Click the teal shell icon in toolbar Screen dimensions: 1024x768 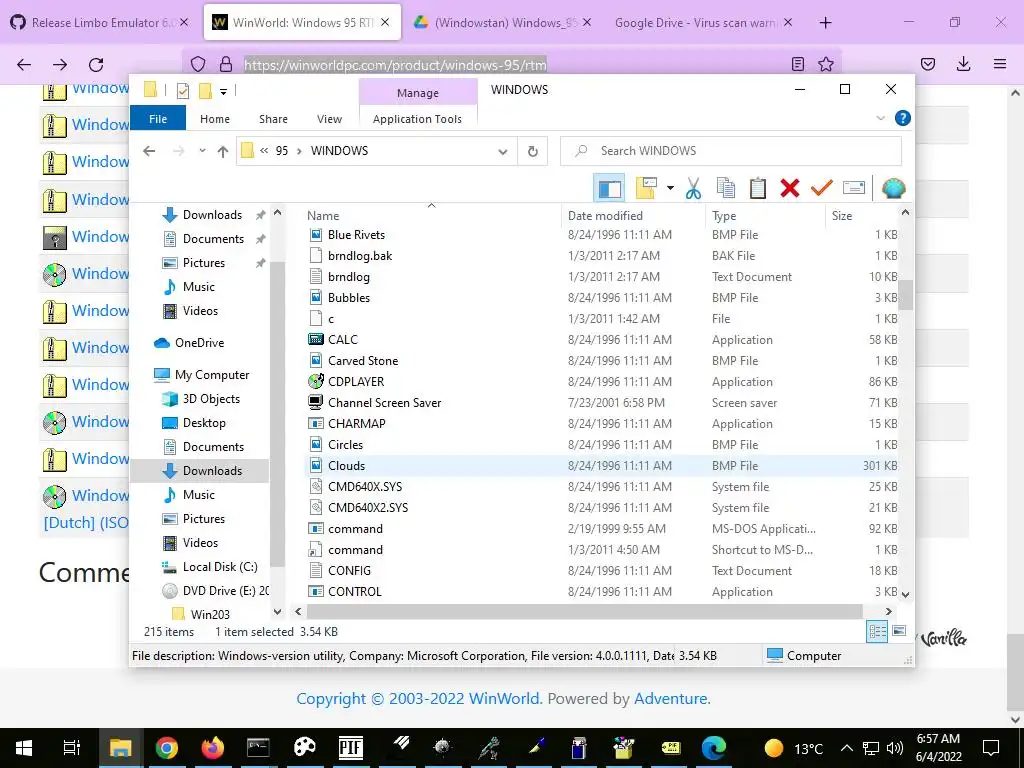point(893,189)
